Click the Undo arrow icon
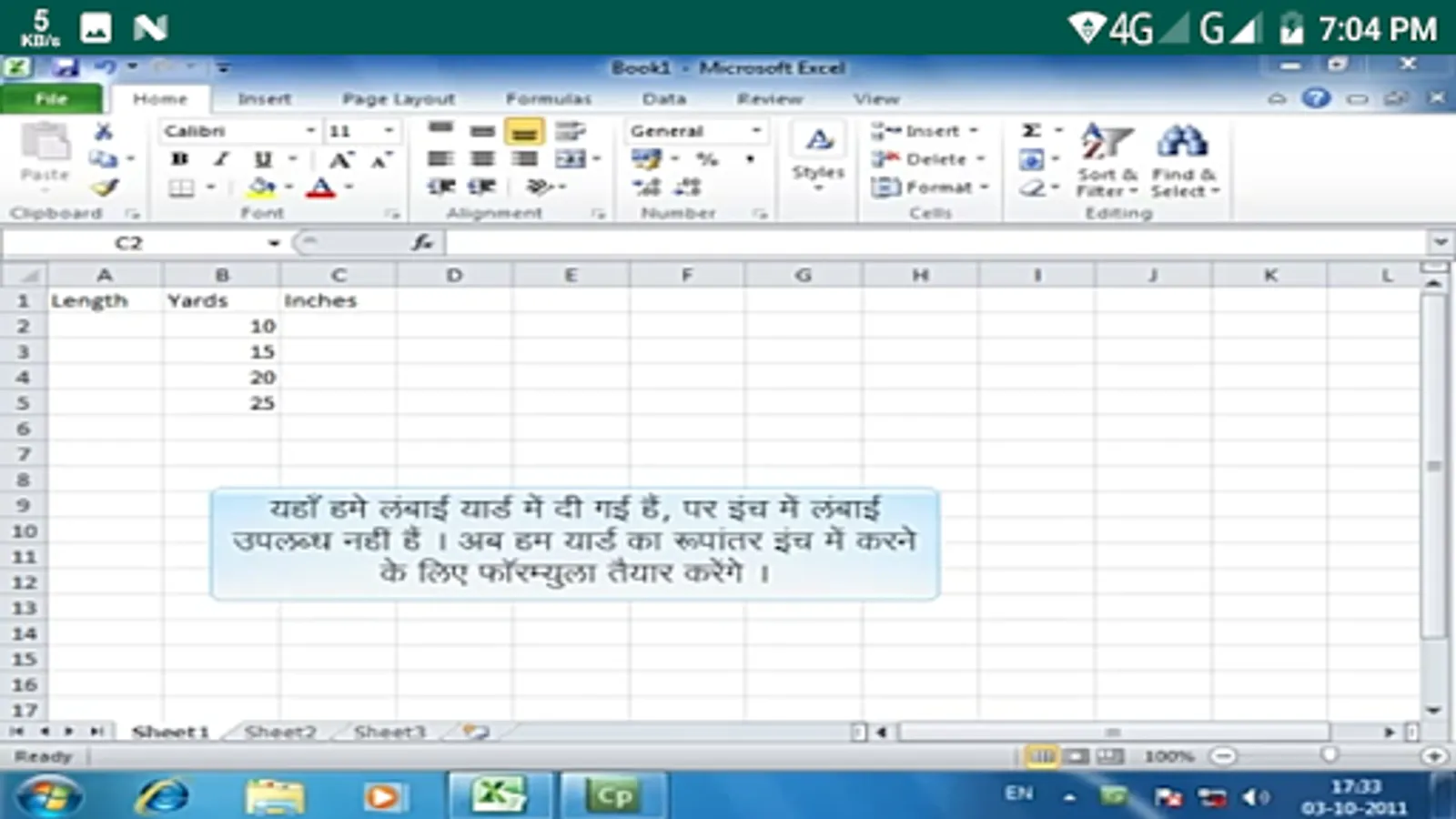This screenshot has width=1456, height=819. coord(106,67)
